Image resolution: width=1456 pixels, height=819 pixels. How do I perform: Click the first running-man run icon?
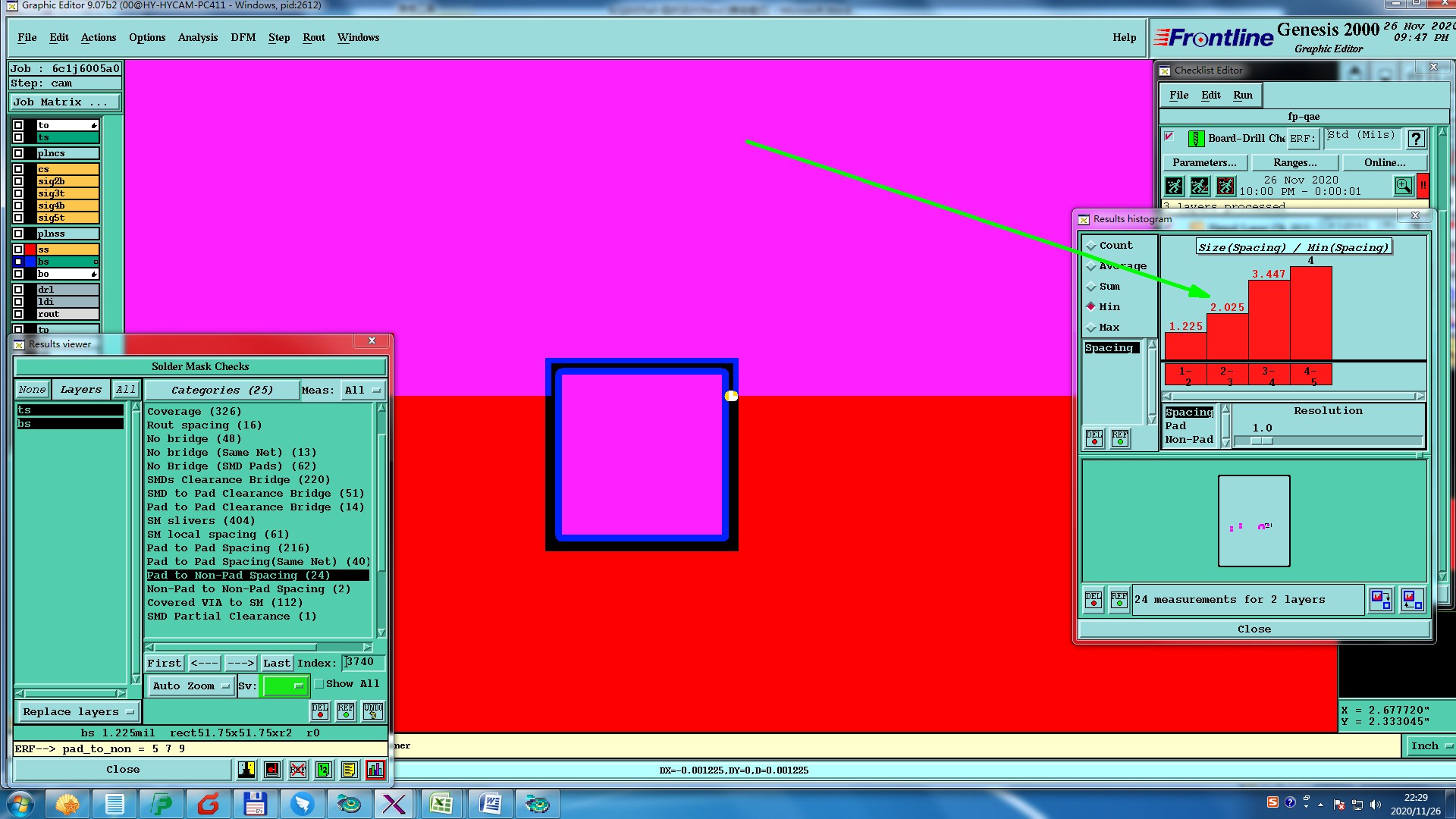(1174, 186)
